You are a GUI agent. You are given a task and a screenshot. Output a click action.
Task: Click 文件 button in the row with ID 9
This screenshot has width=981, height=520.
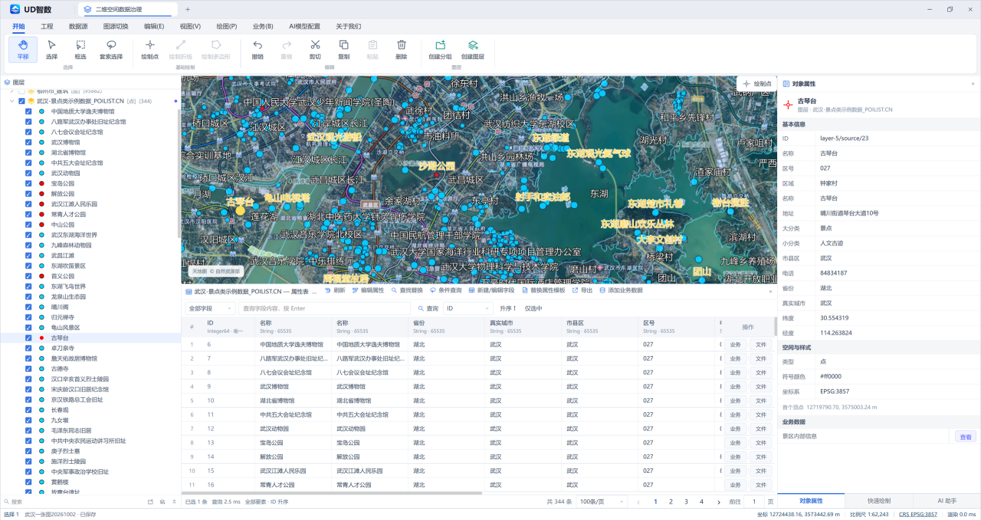[x=761, y=387]
